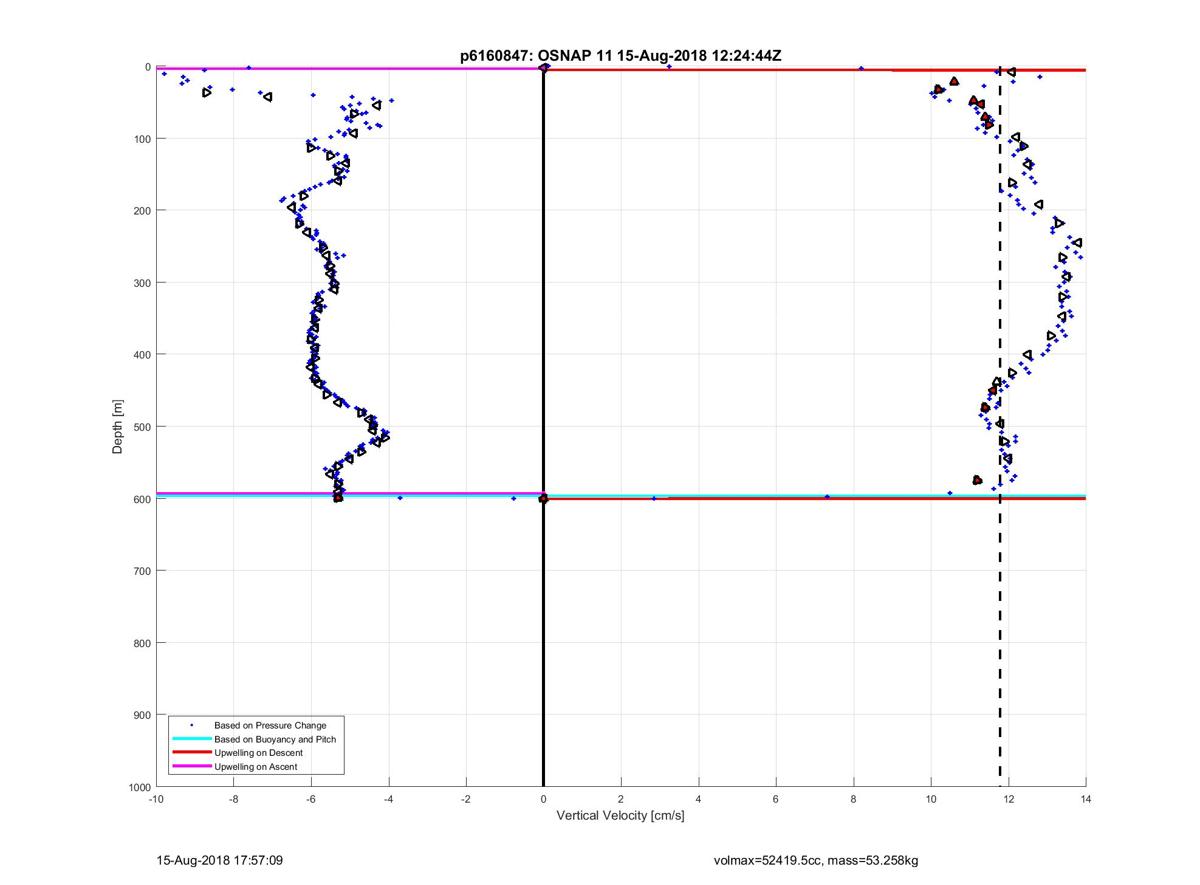Click the x-axis tick label '-4'

click(x=388, y=799)
